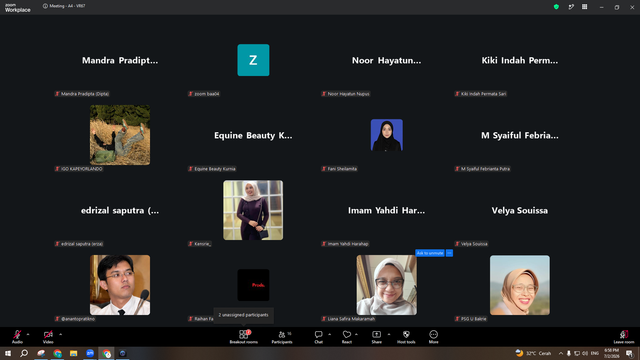640x360 pixels.
Task: Click the meeting info icon
Action: point(45,6)
